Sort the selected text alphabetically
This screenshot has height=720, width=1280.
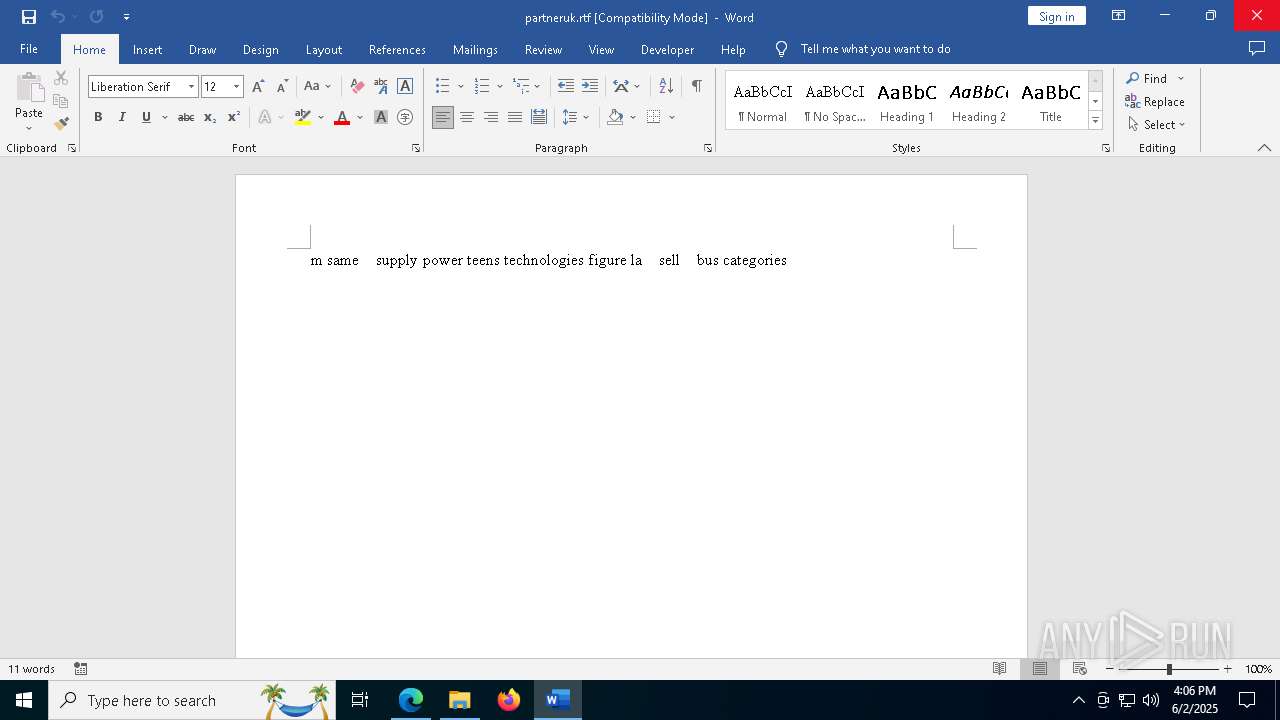point(666,86)
